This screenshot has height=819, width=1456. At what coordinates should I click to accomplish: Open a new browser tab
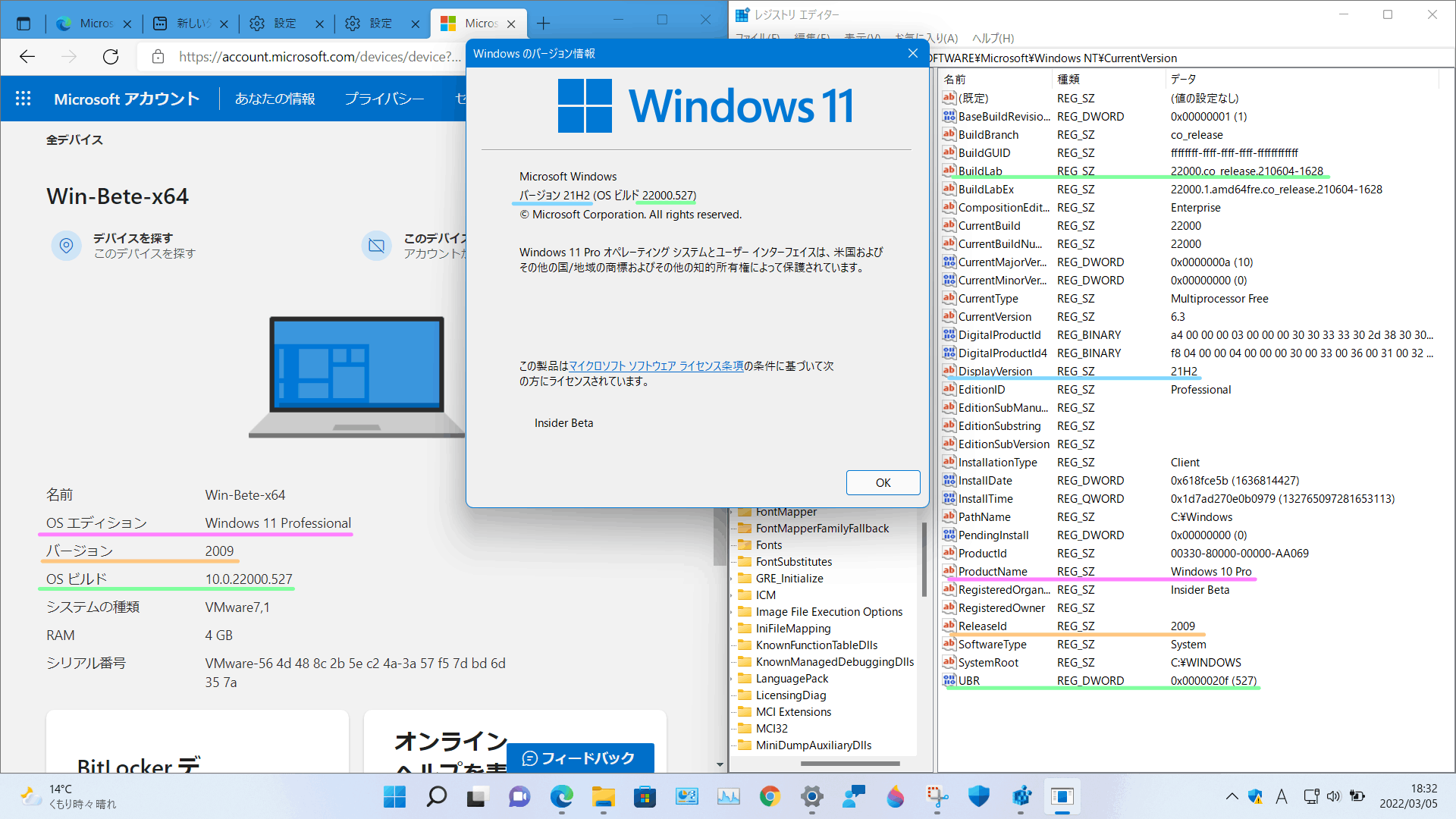click(x=543, y=24)
